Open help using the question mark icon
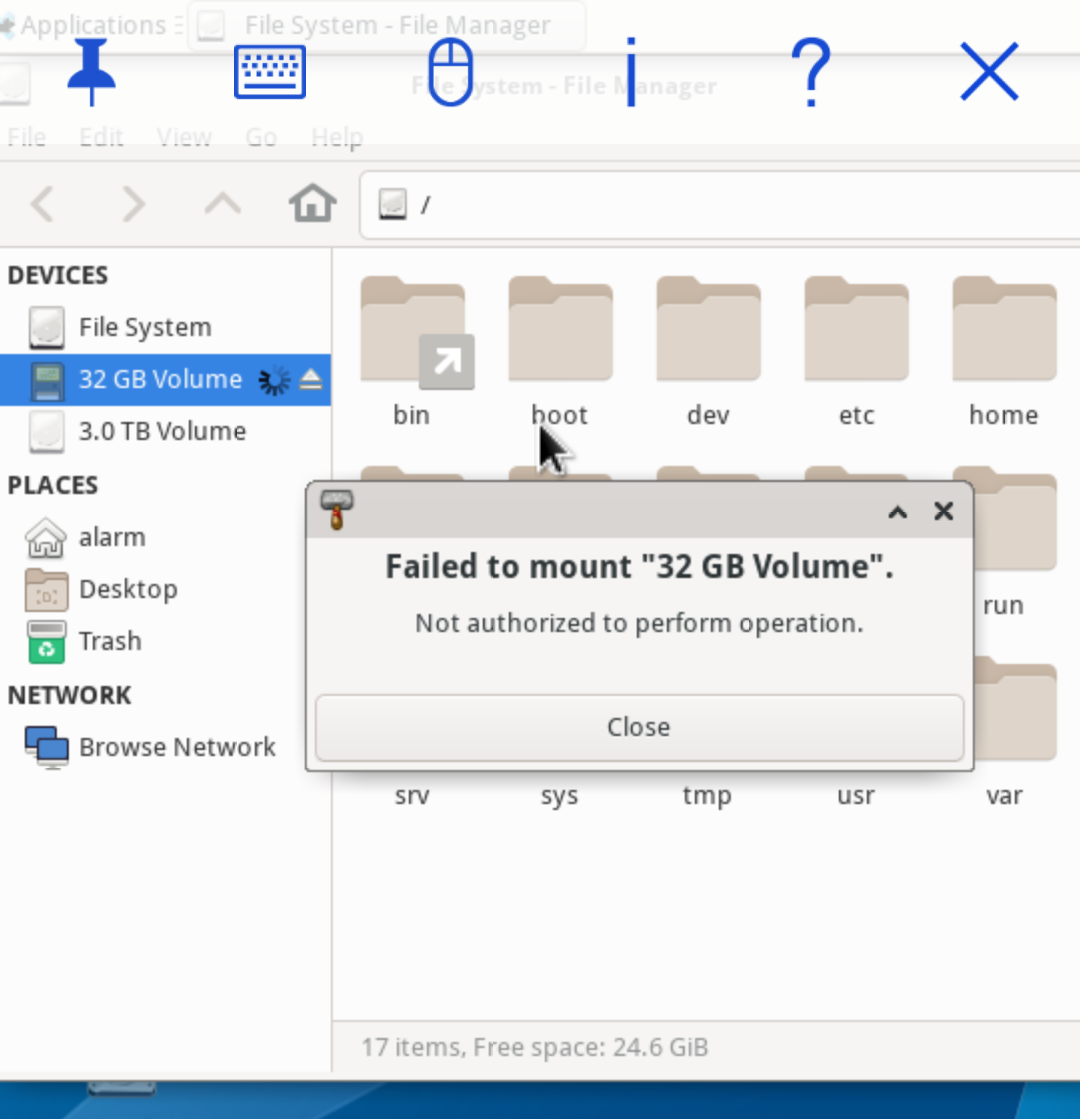This screenshot has width=1080, height=1119. (x=810, y=72)
